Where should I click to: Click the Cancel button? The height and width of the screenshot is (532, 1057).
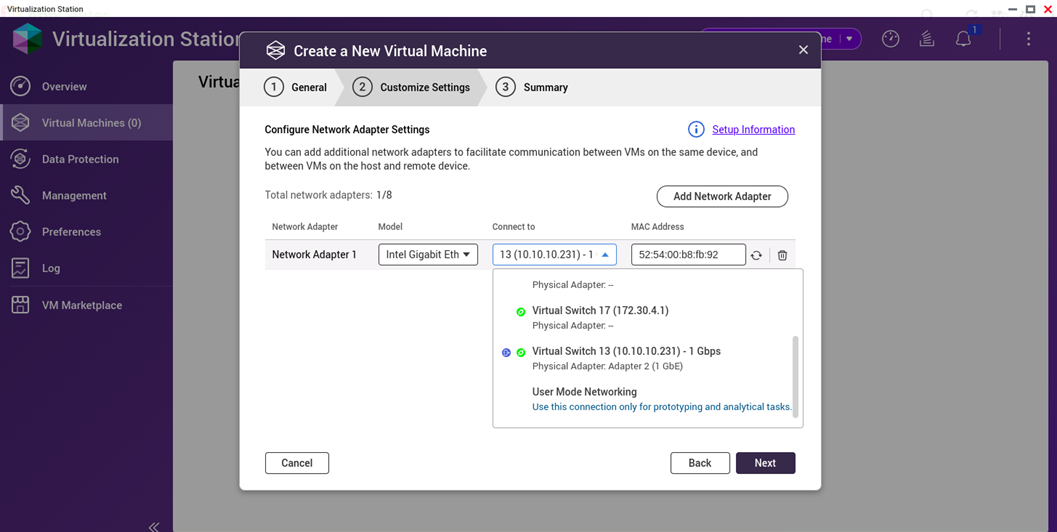click(297, 463)
